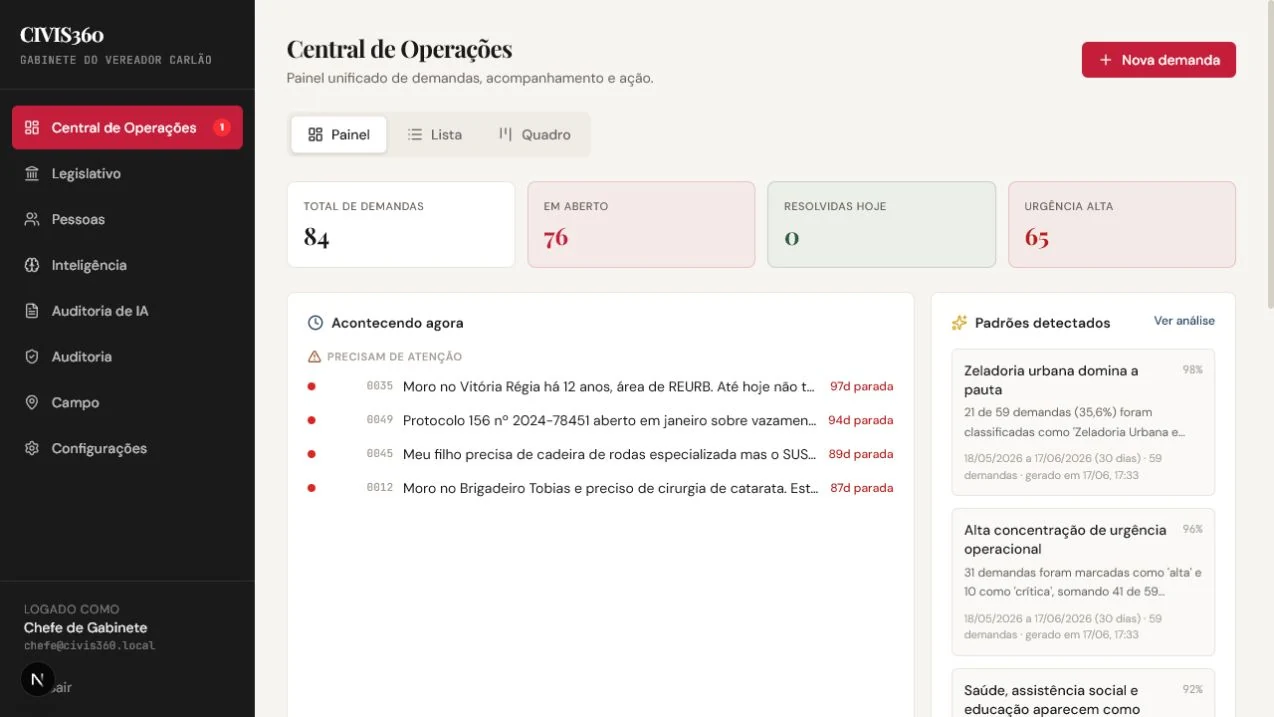Click the demand number 0035
1274x717 pixels.
(x=380, y=386)
